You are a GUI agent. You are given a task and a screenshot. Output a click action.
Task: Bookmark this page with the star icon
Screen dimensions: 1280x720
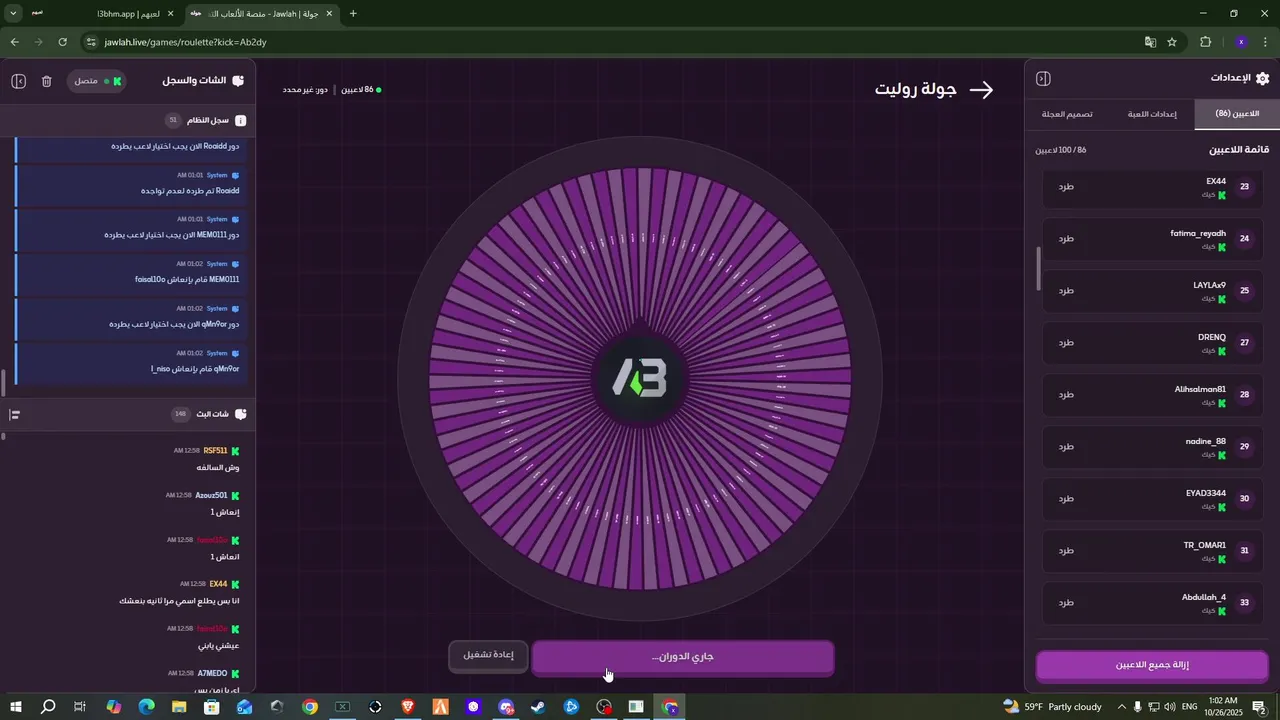click(x=1171, y=42)
